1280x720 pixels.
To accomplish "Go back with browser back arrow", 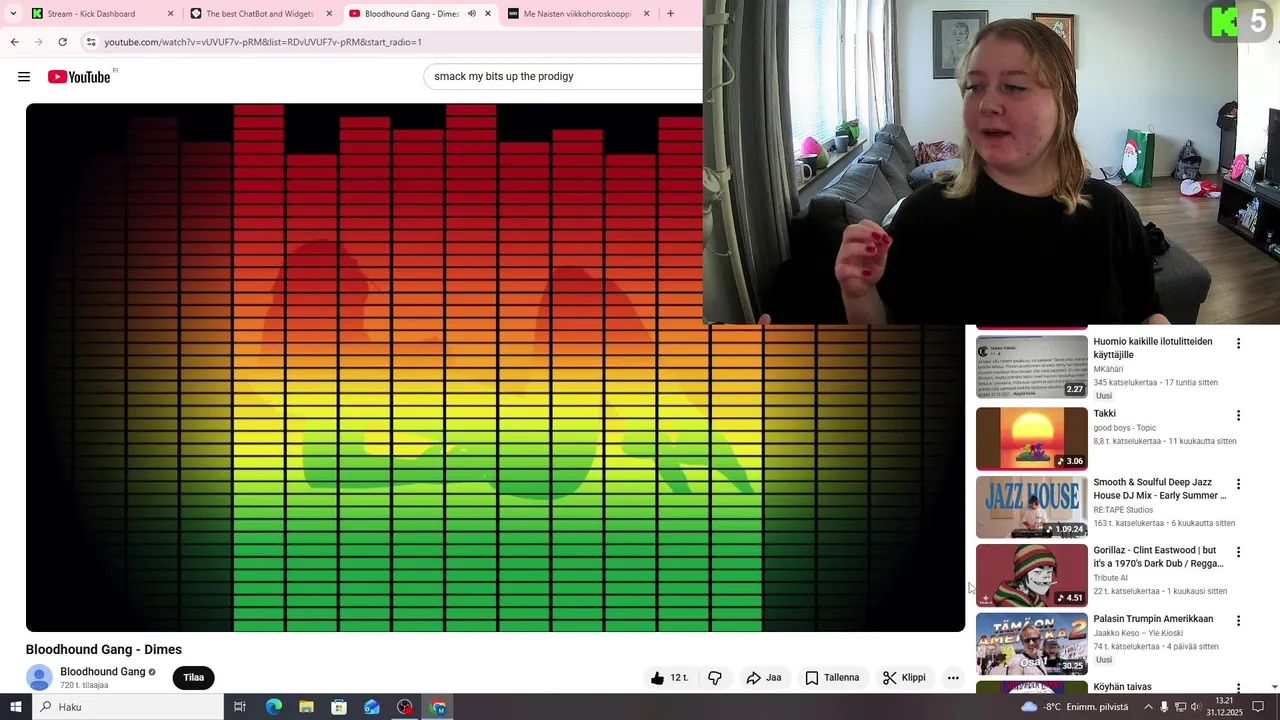I will (14, 42).
